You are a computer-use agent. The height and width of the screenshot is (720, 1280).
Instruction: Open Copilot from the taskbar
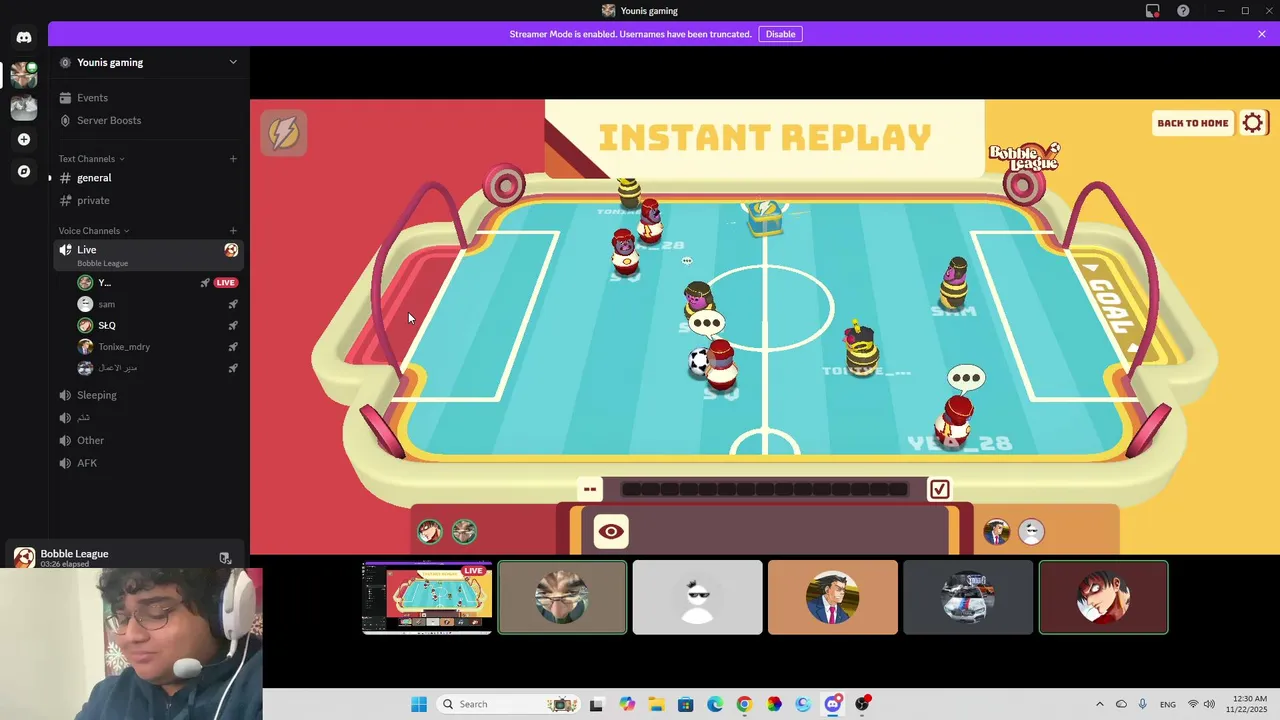coord(627,704)
